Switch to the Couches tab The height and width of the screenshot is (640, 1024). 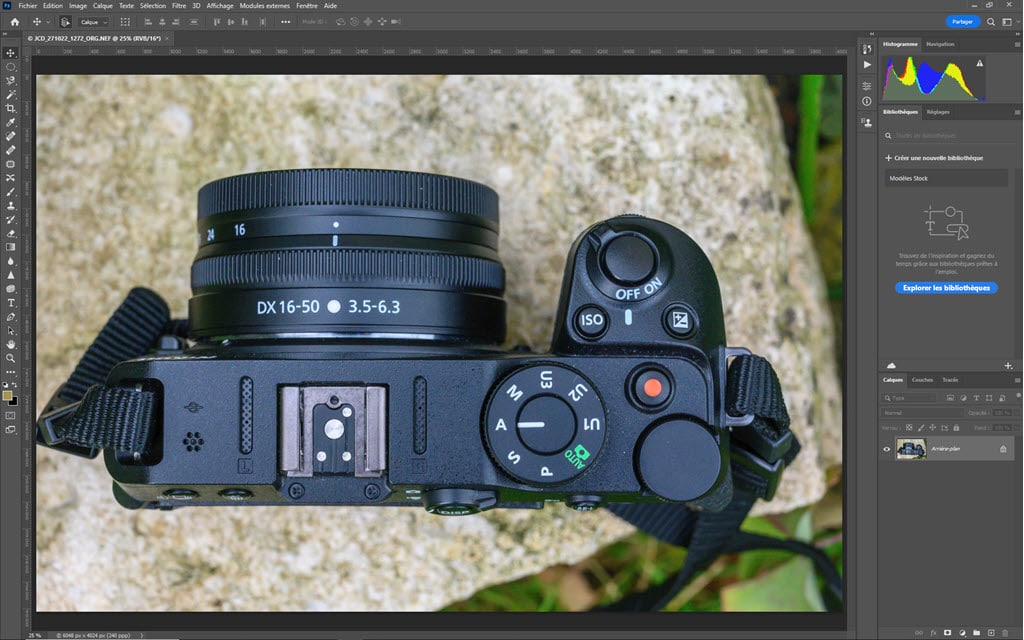(x=922, y=380)
